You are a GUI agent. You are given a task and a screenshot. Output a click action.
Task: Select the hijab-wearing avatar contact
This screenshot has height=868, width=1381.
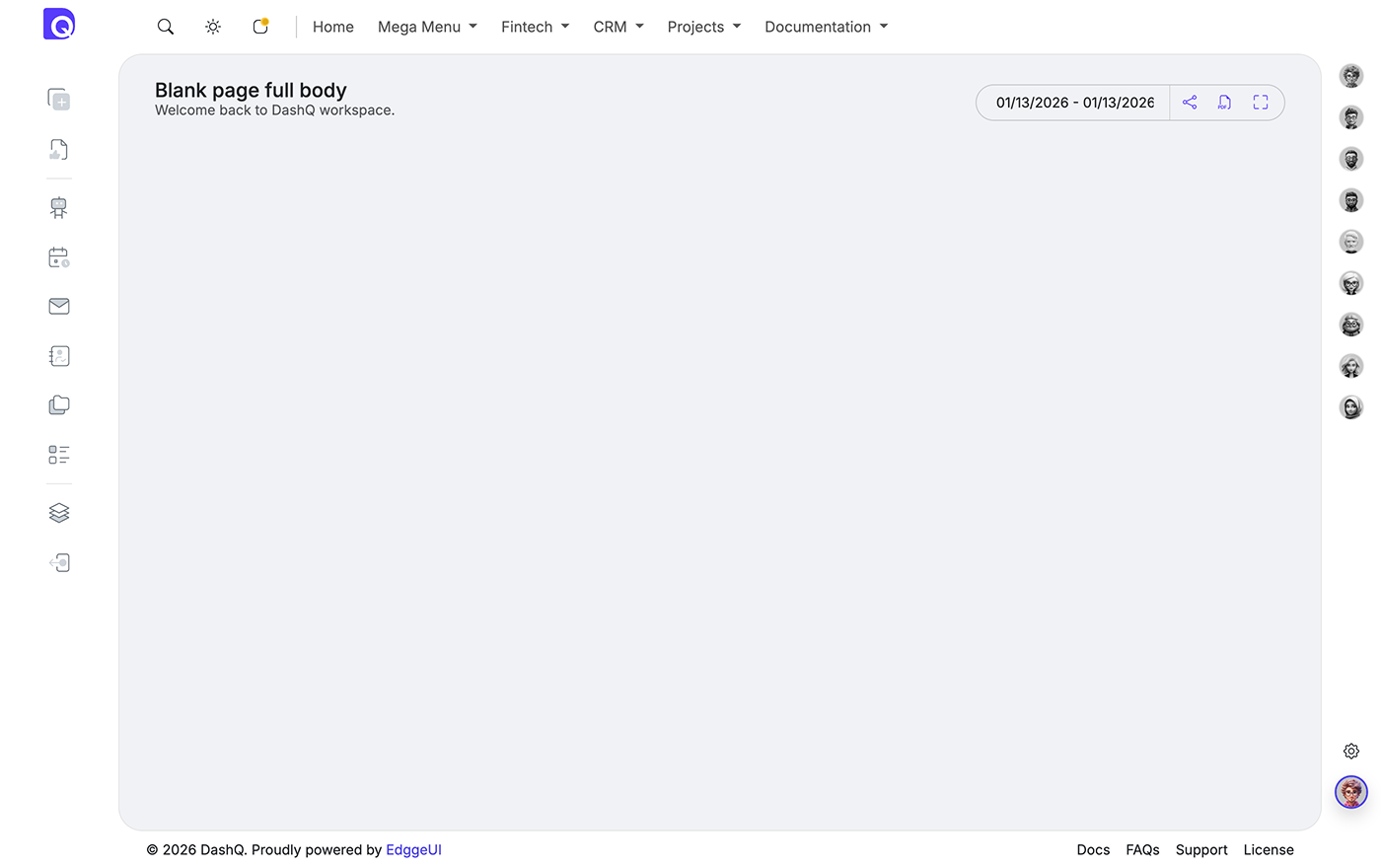tap(1351, 407)
